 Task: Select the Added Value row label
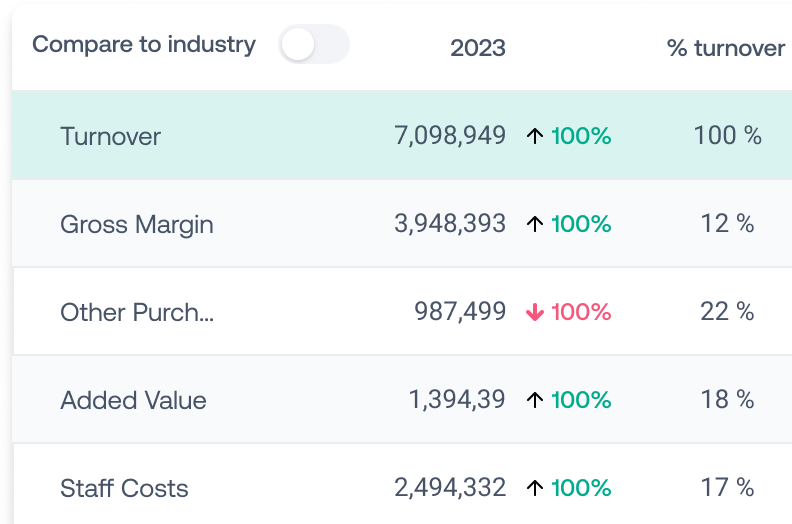coord(133,400)
